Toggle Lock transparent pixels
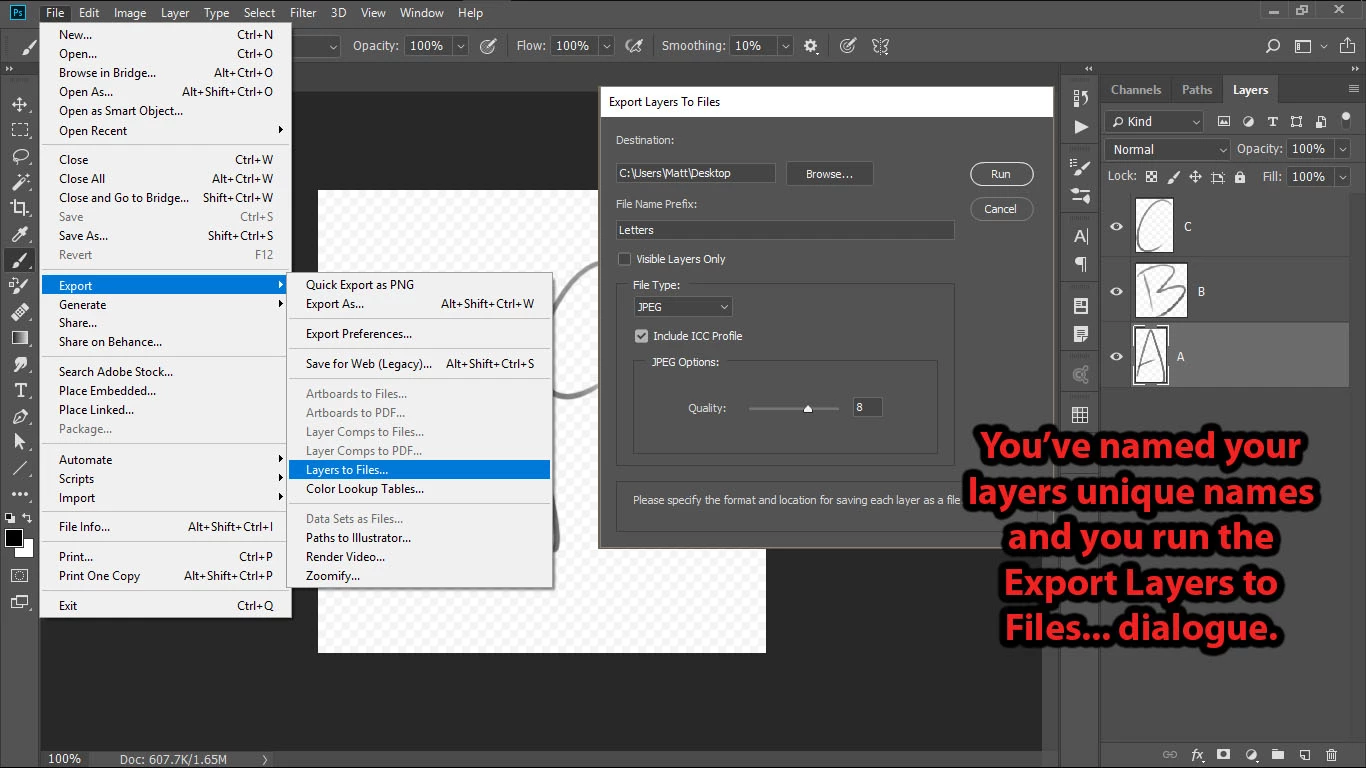This screenshot has width=1366, height=768. 1151,177
